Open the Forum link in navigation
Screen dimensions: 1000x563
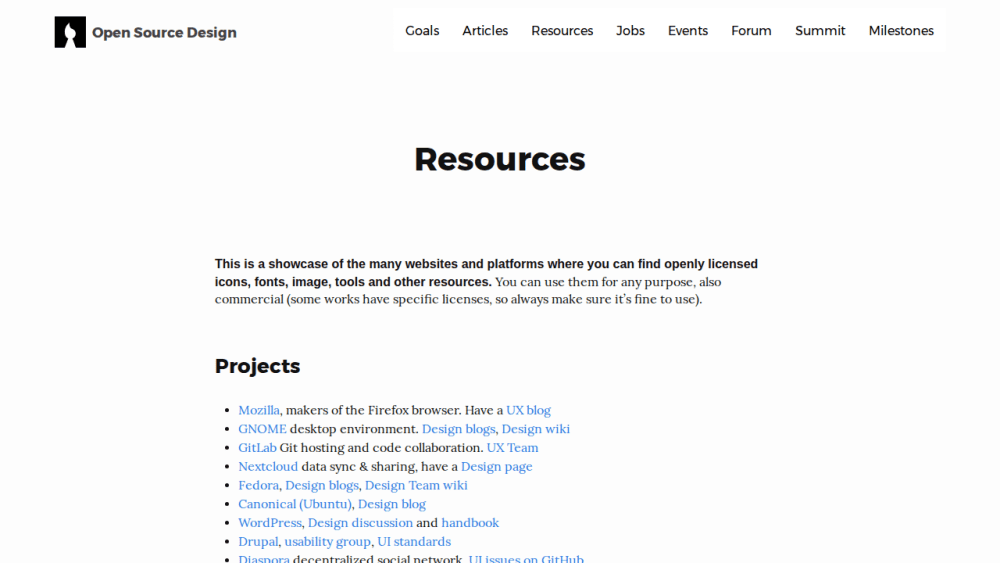point(751,31)
